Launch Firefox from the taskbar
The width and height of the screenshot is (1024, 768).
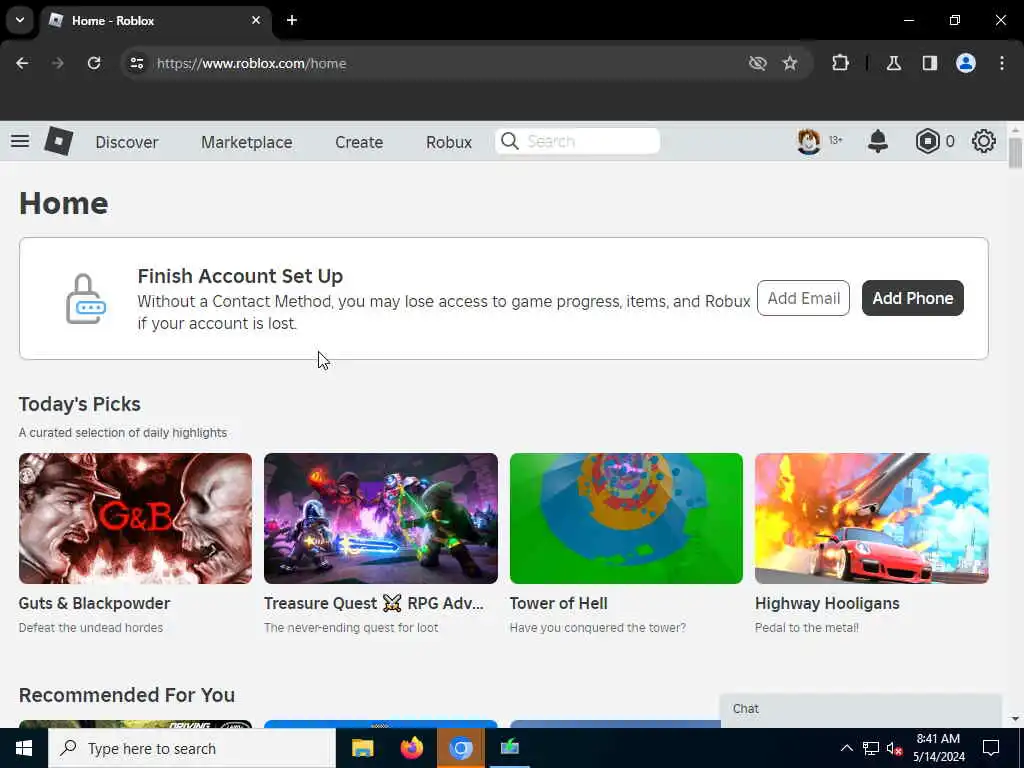pyautogui.click(x=411, y=748)
